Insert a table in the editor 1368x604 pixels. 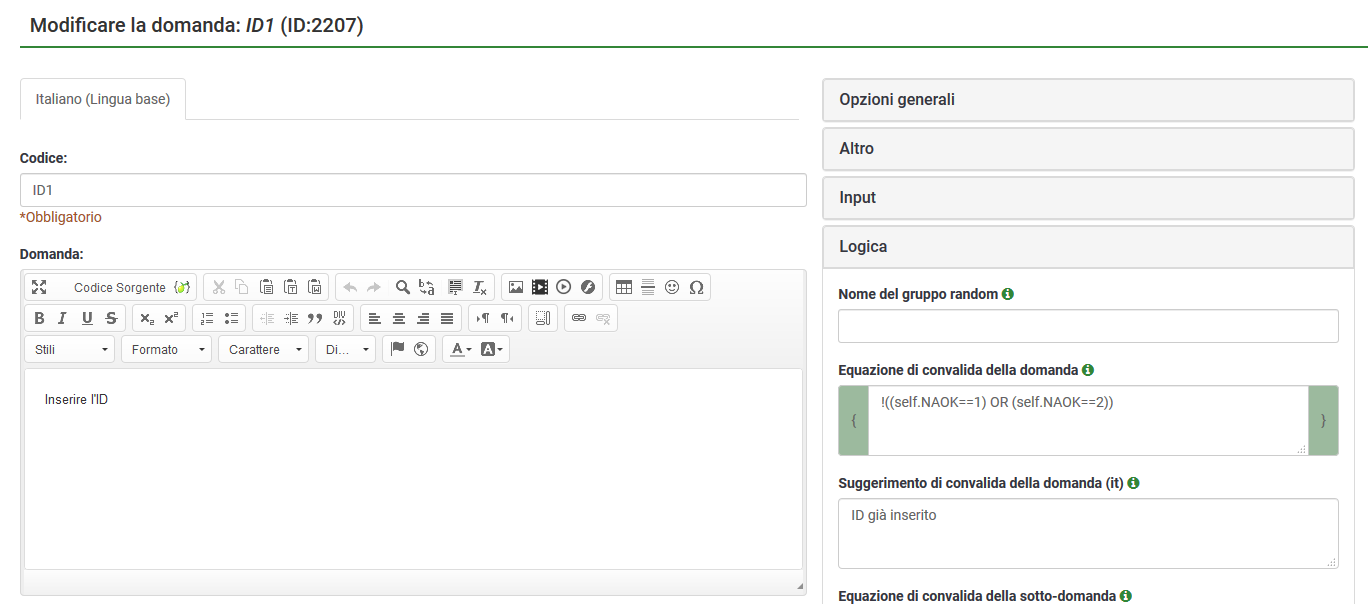coord(624,287)
